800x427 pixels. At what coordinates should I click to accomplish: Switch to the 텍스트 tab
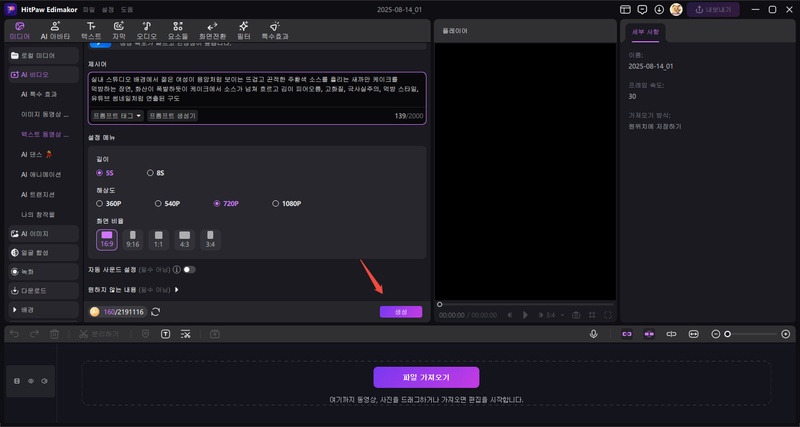point(91,31)
